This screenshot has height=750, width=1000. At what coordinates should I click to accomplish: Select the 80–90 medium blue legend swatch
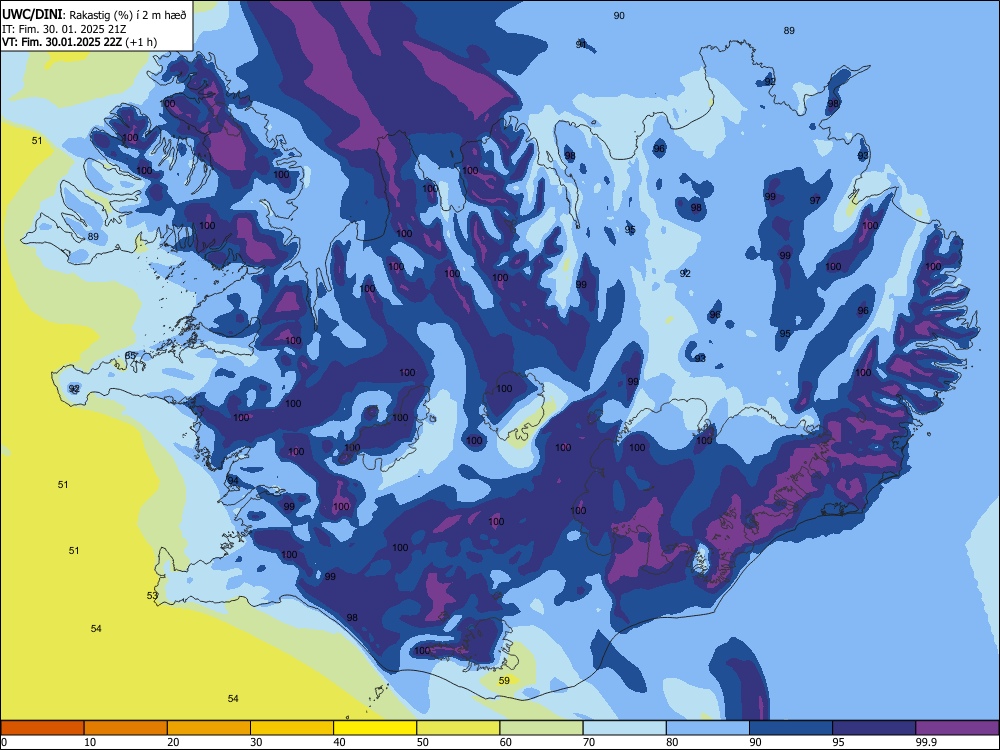[x=707, y=728]
